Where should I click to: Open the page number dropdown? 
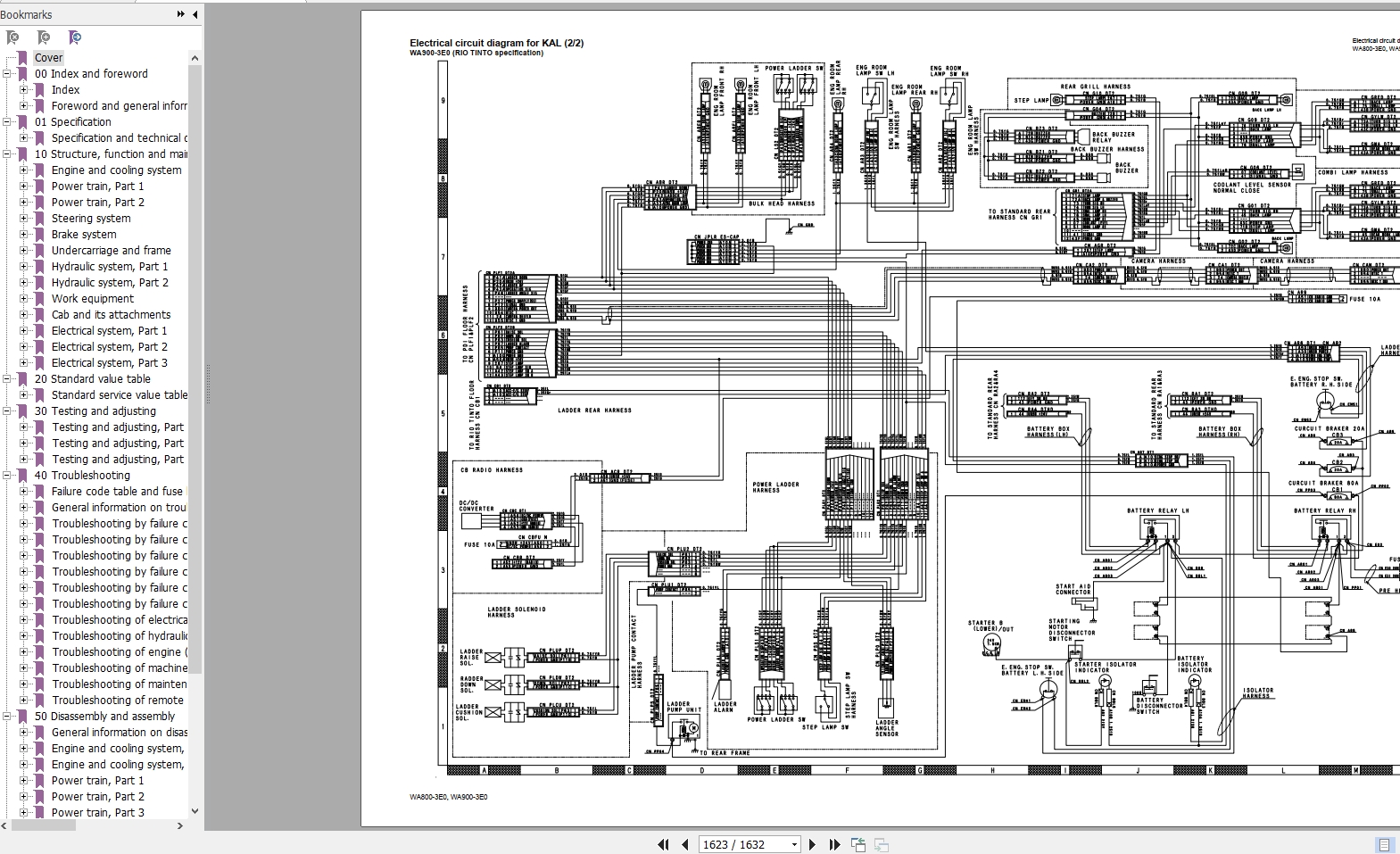pyautogui.click(x=794, y=844)
